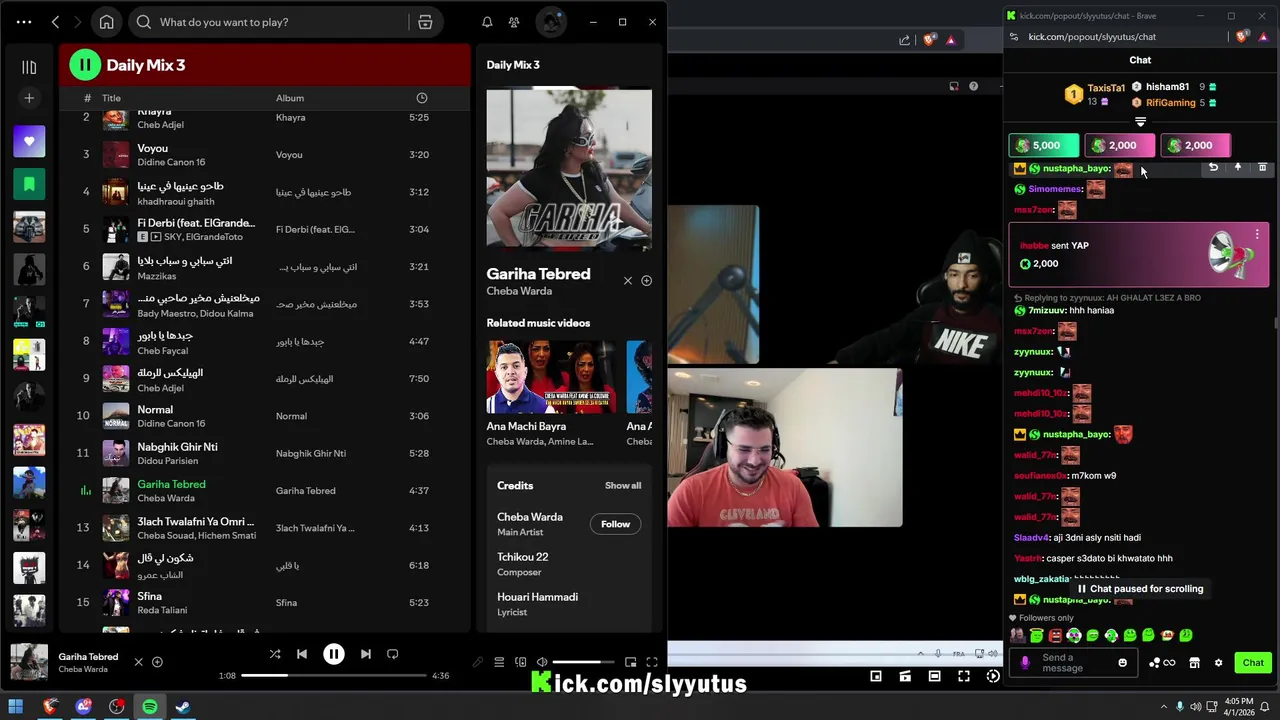Hide Gariha Tebred from taste profile in Now Playing view

coord(628,281)
